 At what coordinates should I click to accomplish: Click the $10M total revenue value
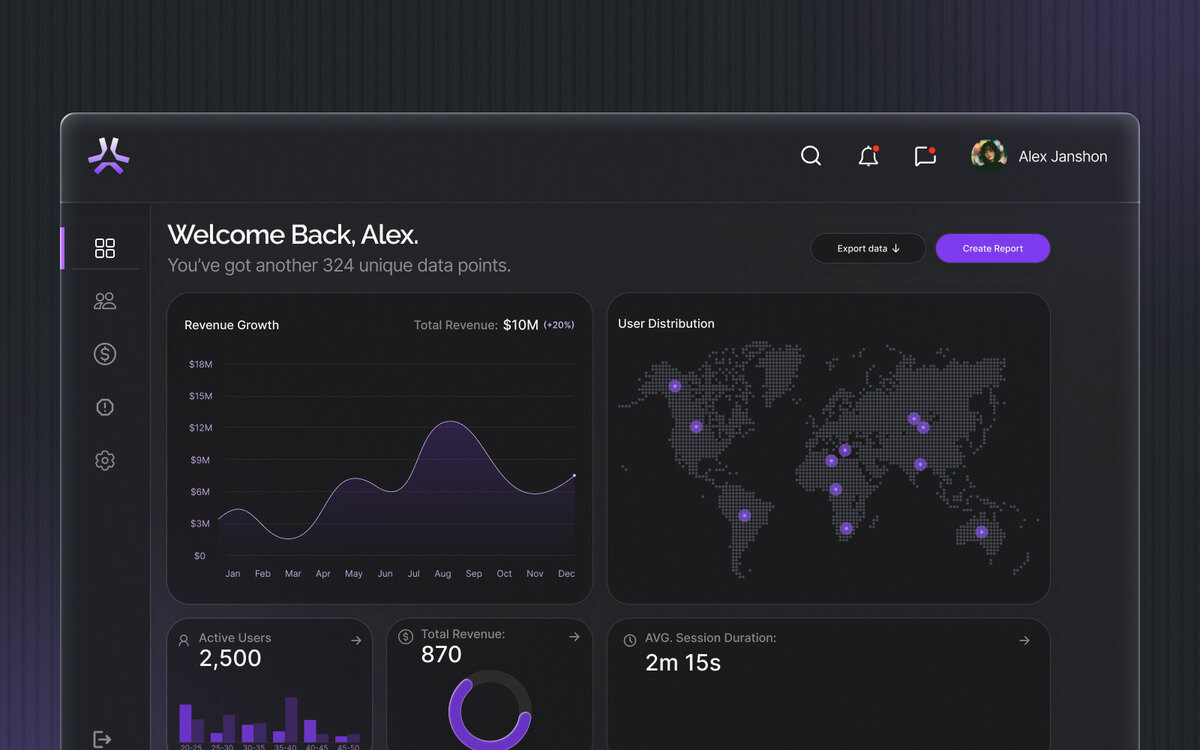click(x=521, y=325)
